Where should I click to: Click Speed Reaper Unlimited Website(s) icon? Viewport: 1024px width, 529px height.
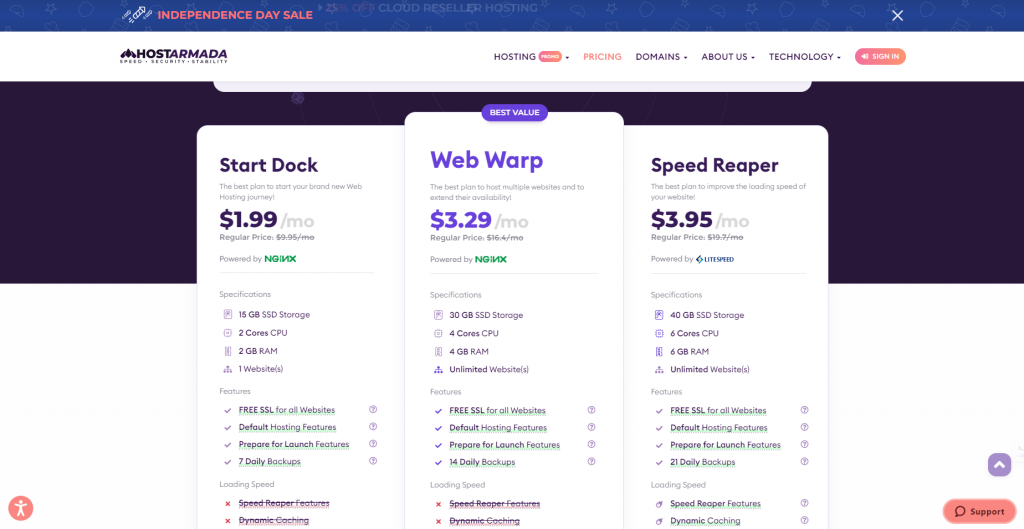(660, 370)
